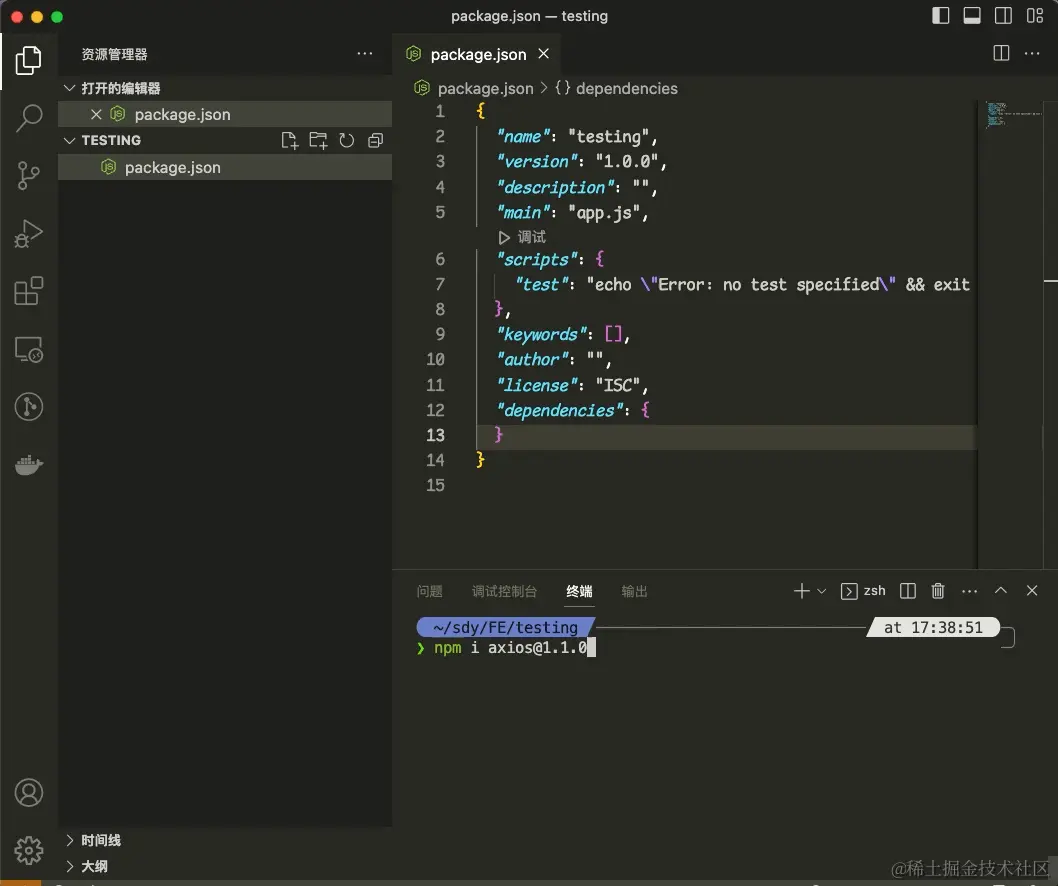1058x886 pixels.
Task: Open Remote Explorer view
Action: [28, 350]
